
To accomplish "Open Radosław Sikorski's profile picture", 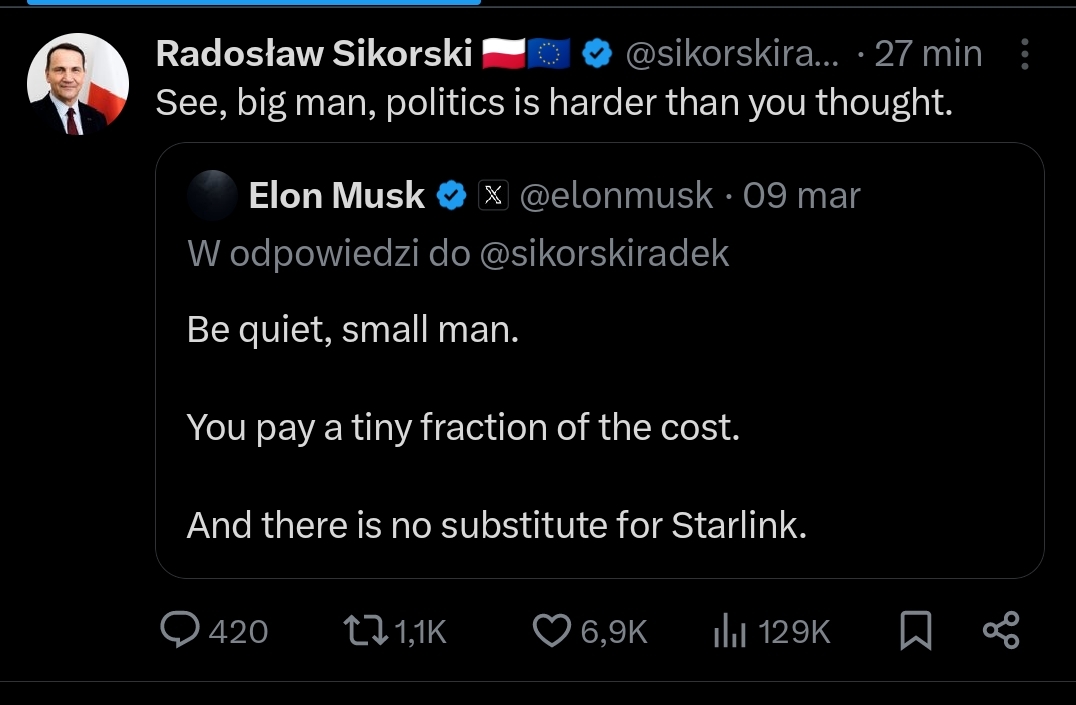I will pos(77,84).
